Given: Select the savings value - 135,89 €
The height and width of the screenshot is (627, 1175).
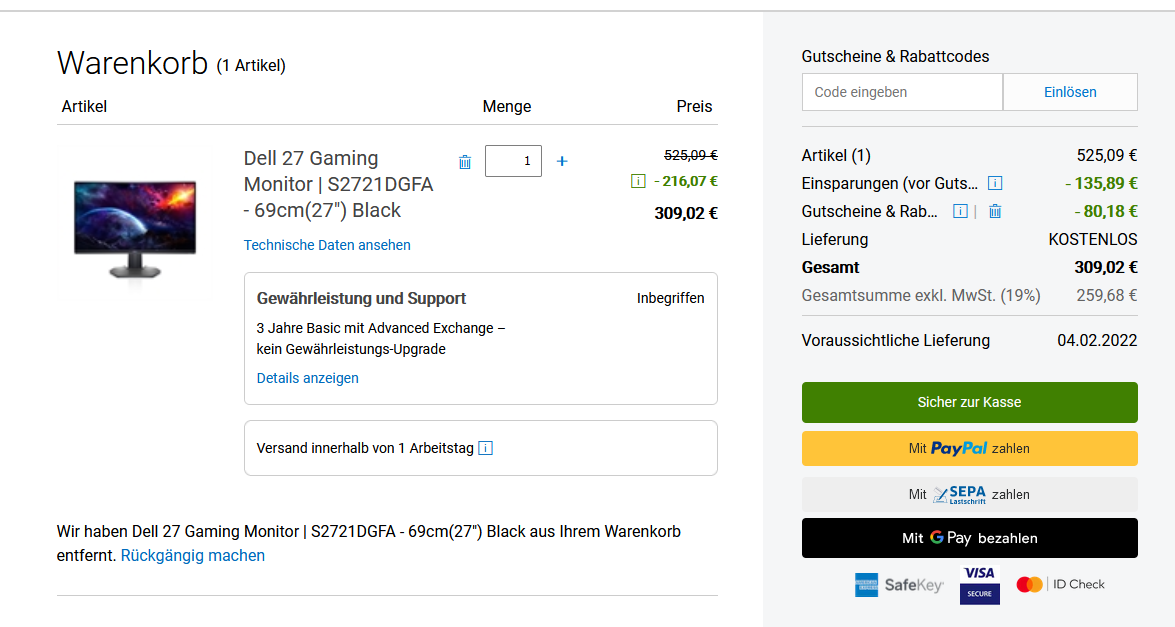Looking at the screenshot, I should tap(1102, 184).
